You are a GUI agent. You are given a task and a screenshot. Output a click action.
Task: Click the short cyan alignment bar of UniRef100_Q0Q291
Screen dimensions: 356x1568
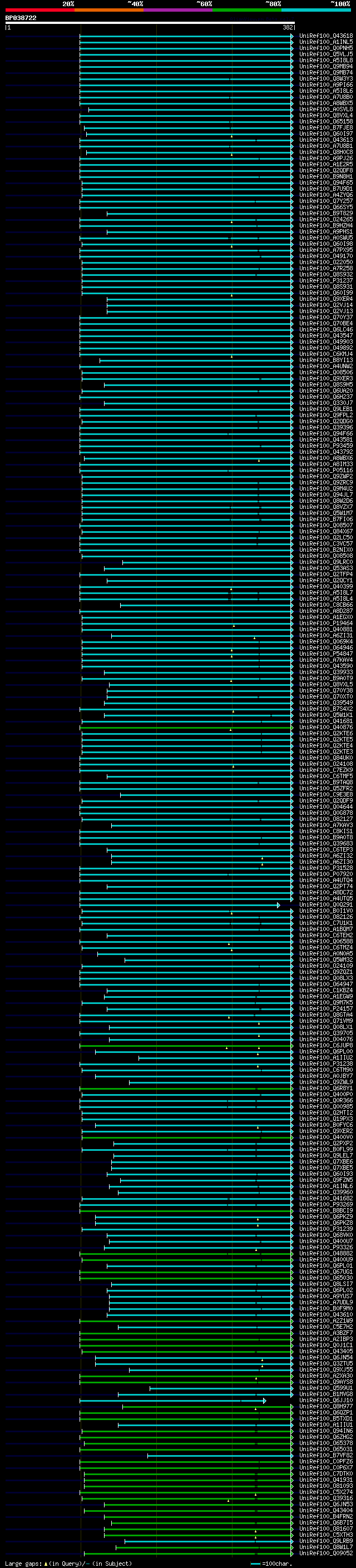pos(179,905)
